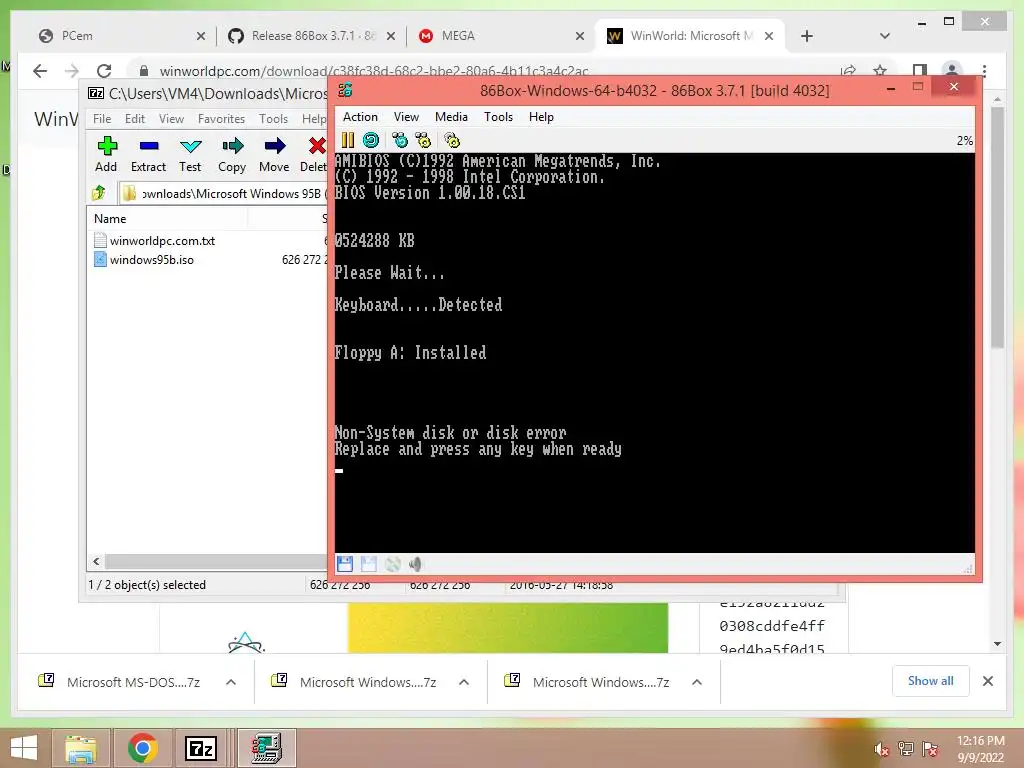This screenshot has width=1024, height=768.
Task: Switch to the MEGA browser tab
Action: click(x=500, y=36)
